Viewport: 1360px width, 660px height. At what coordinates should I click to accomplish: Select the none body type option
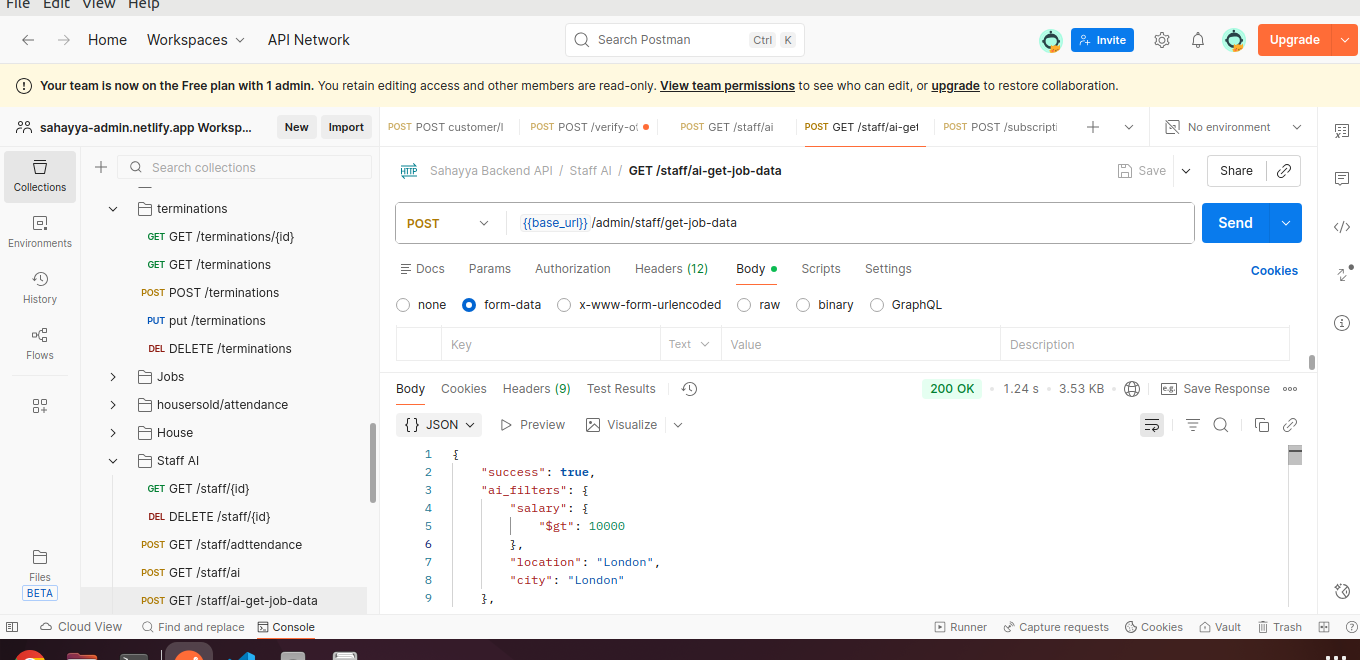403,305
